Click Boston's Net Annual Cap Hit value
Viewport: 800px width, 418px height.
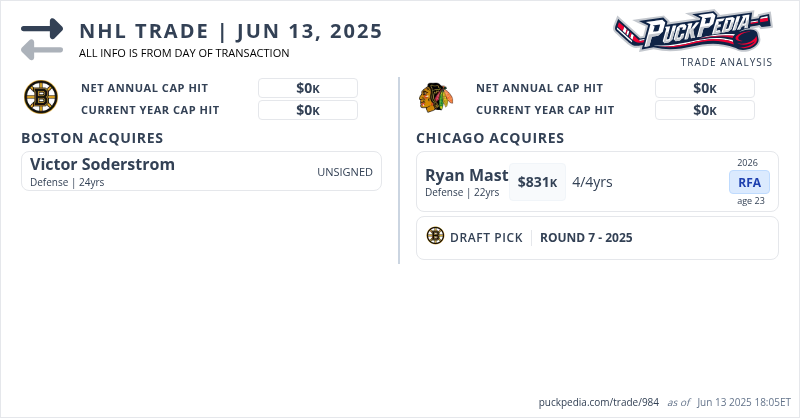308,88
